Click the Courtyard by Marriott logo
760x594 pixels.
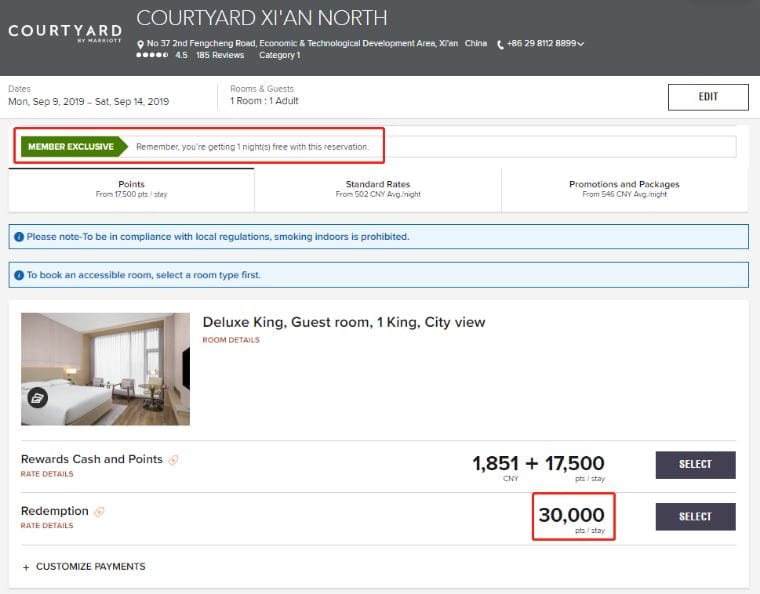point(65,33)
